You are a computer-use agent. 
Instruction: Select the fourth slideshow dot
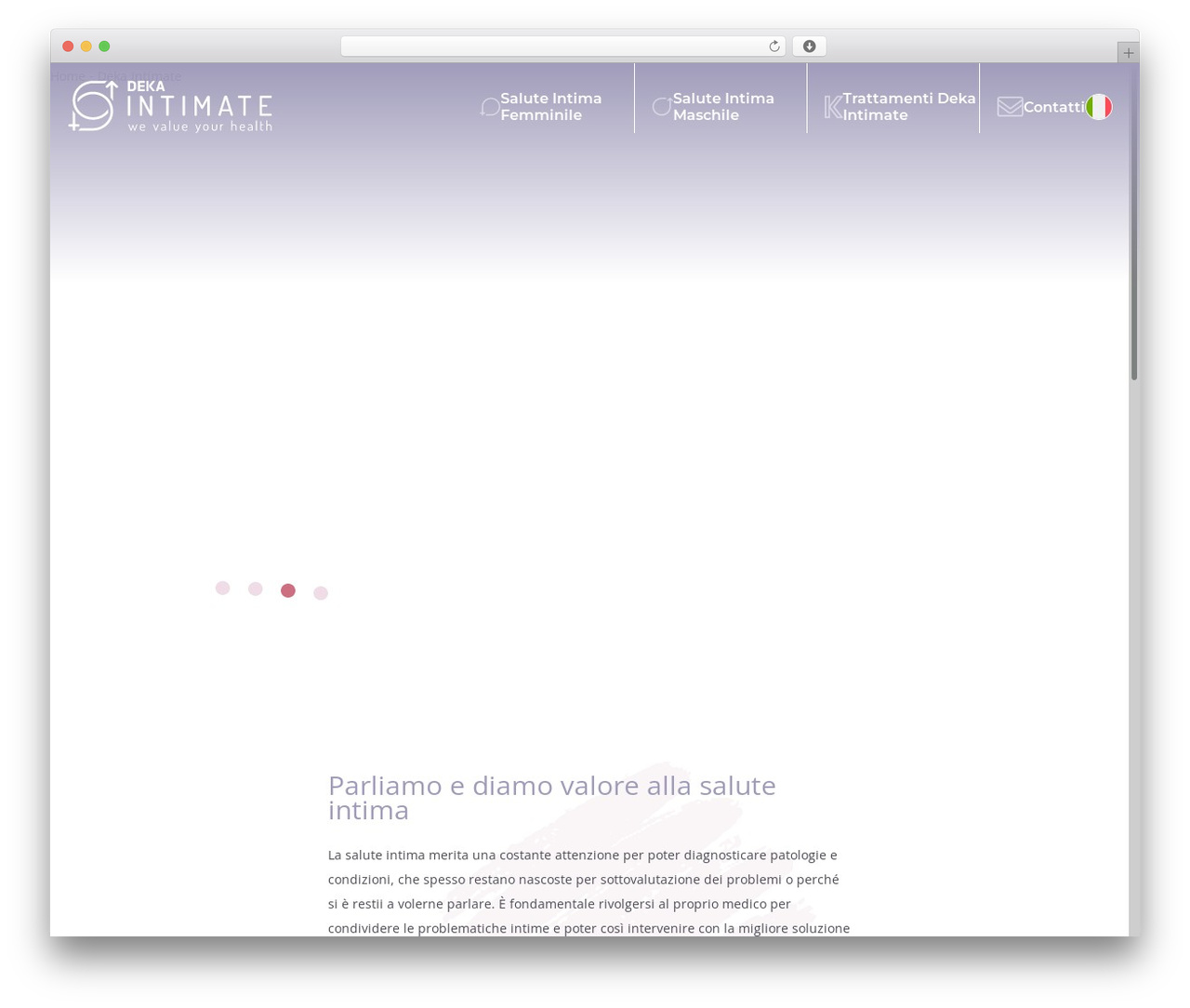tap(321, 593)
